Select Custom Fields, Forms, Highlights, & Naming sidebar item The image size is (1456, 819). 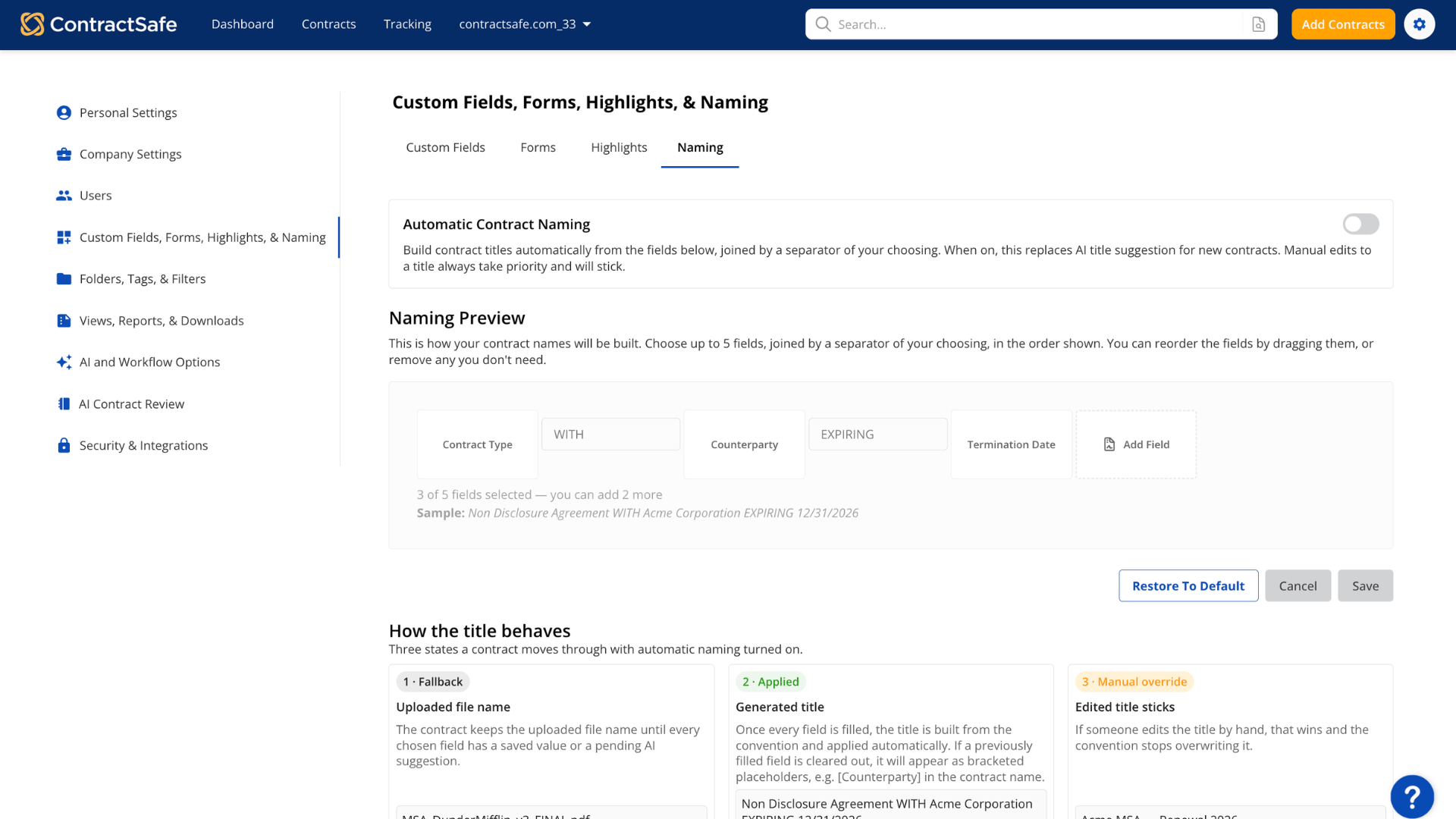[202, 237]
